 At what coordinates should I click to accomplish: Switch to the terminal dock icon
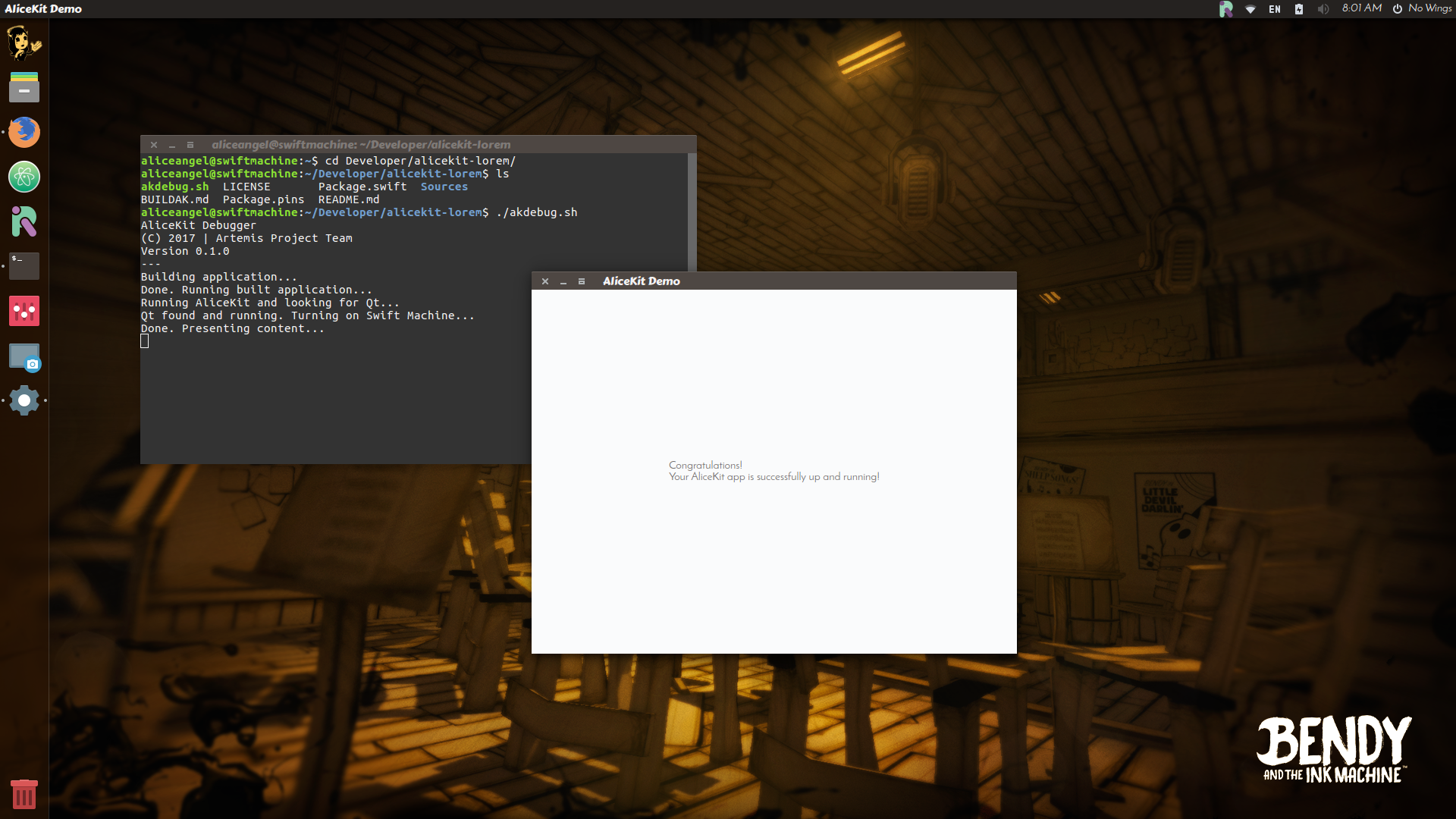coord(24,266)
